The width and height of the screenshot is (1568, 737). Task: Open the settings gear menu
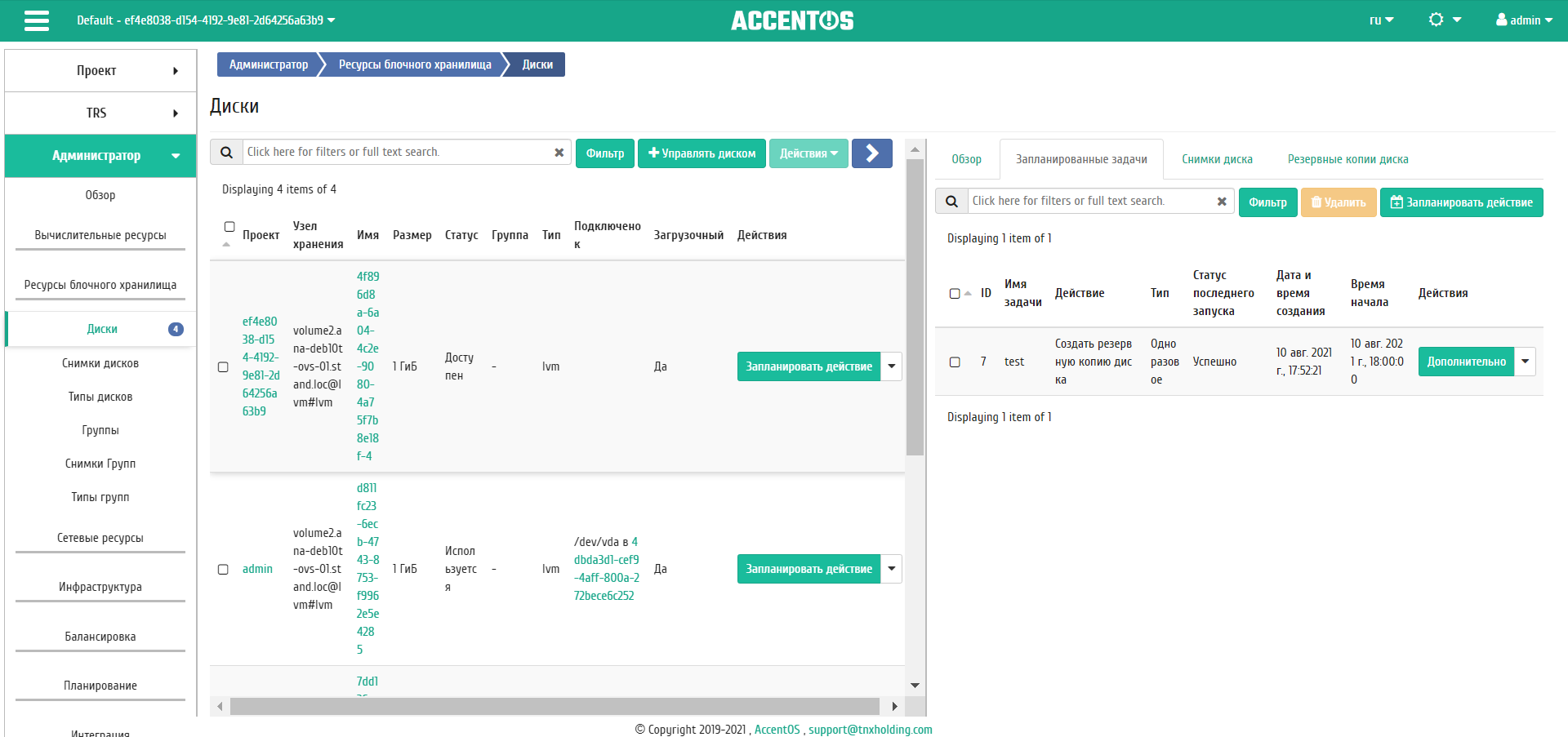(1443, 20)
